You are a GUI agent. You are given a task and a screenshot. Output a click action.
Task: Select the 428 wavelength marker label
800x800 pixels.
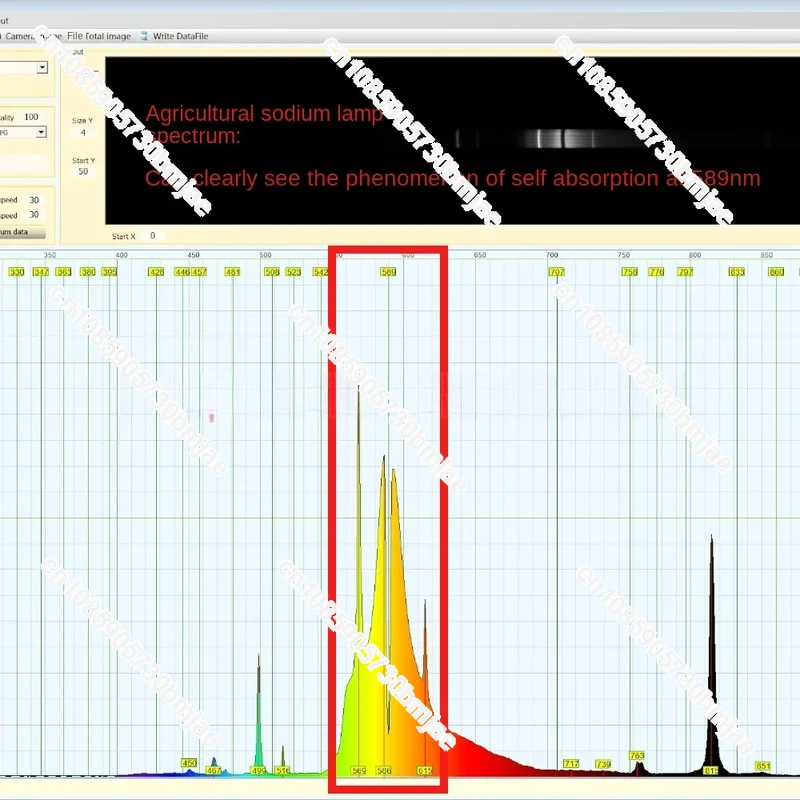click(x=156, y=272)
